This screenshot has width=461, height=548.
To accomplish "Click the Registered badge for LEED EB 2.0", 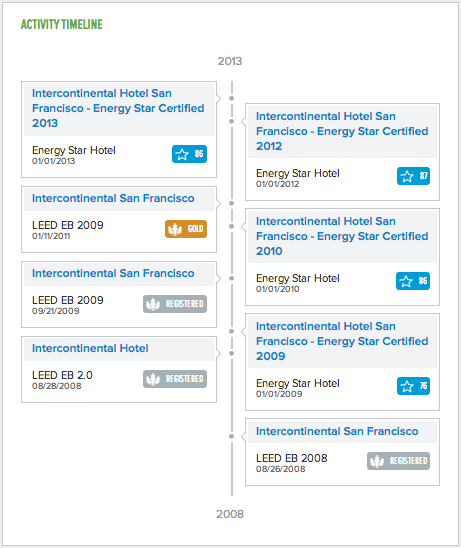I will coord(175,379).
